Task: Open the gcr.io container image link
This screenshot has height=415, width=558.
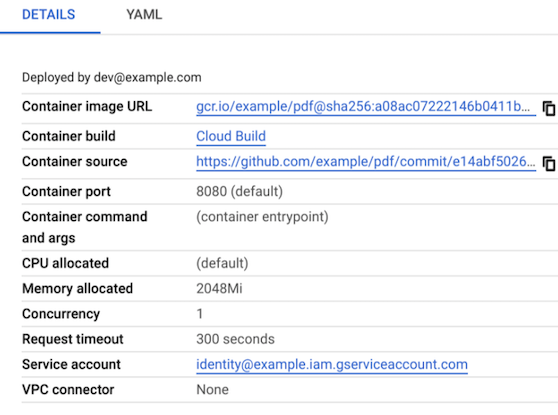Action: tap(366, 107)
